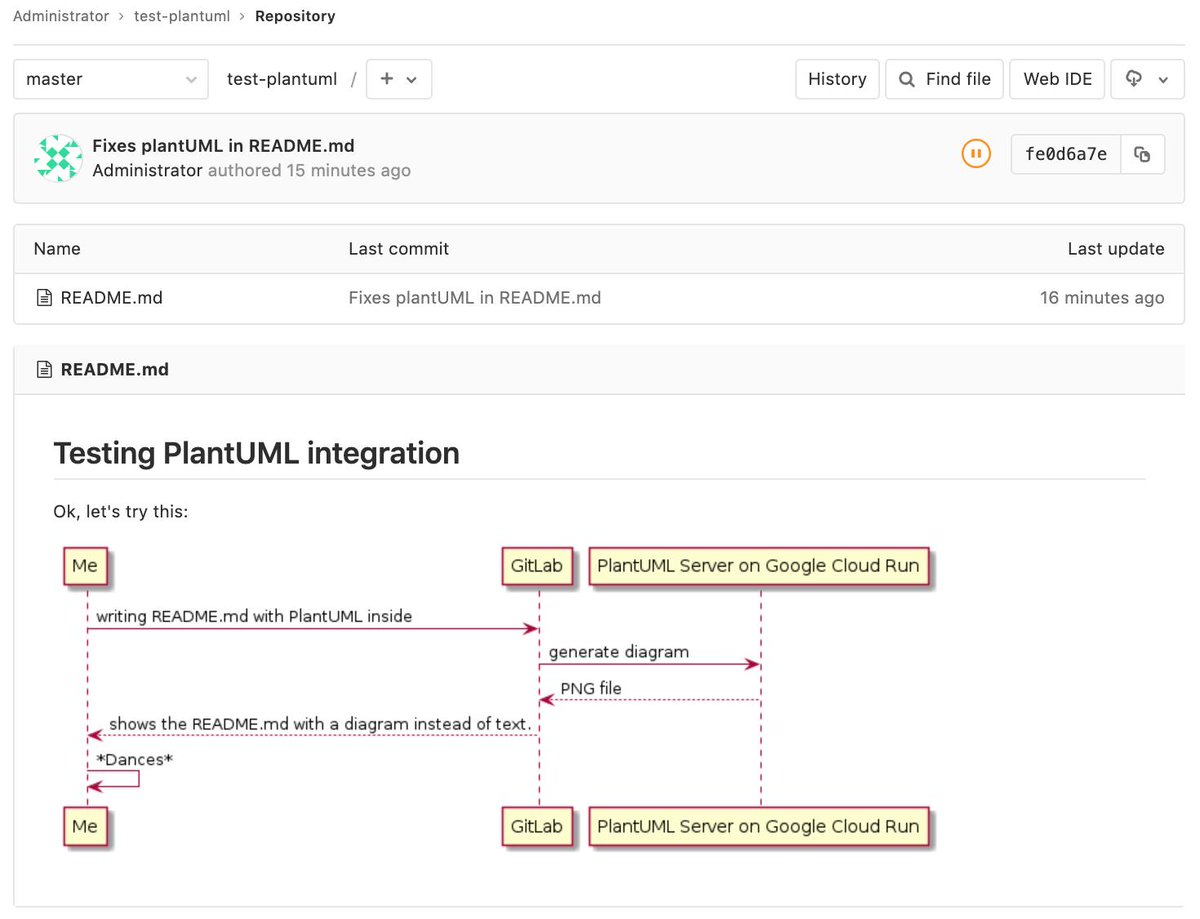Click the plus icon to add file

[388, 79]
